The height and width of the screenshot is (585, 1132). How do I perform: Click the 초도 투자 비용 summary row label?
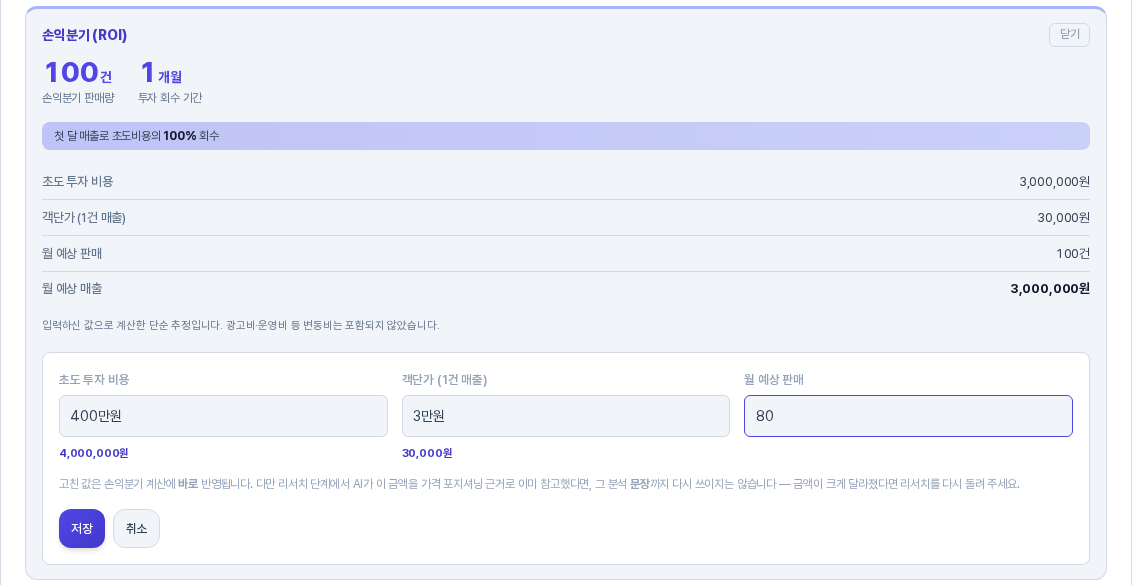pos(78,181)
